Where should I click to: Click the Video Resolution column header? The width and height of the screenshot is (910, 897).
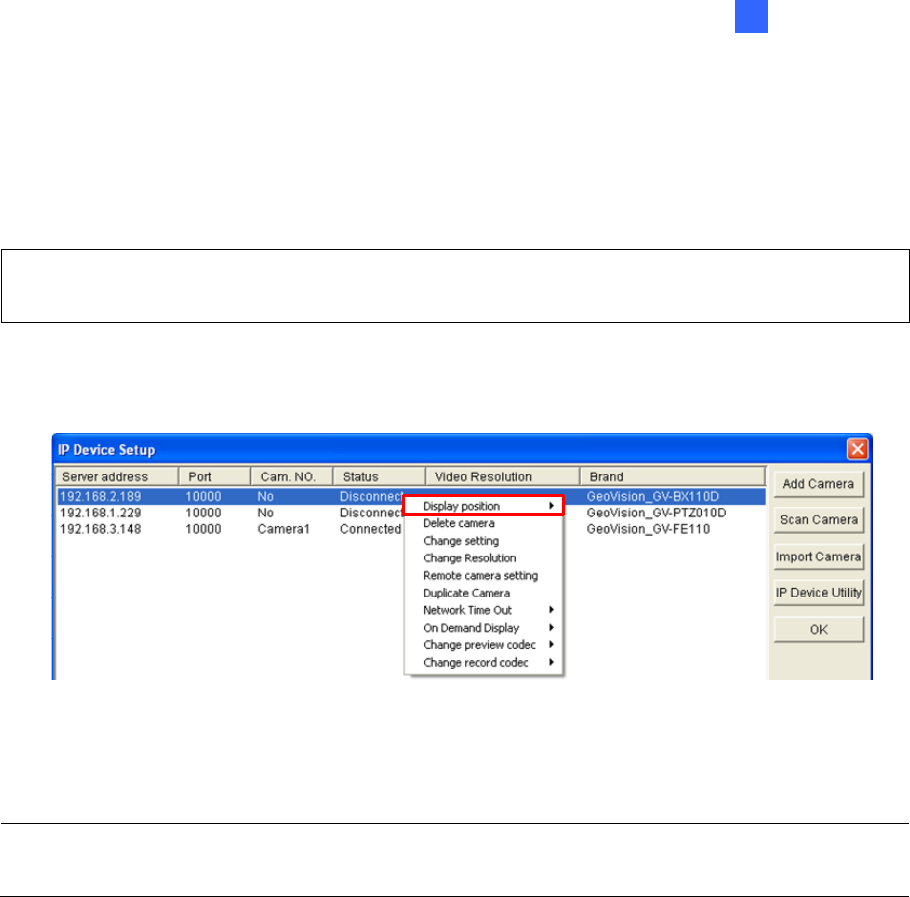point(503,476)
